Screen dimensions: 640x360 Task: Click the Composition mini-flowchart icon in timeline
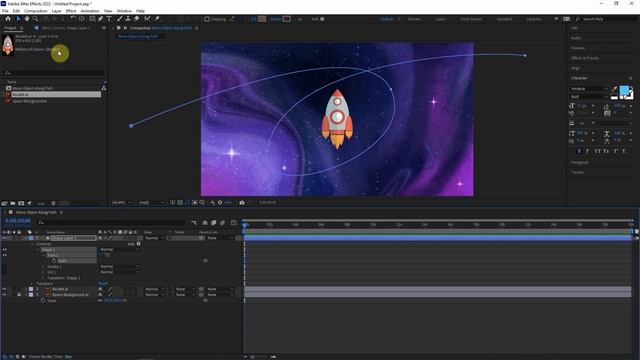(194, 222)
